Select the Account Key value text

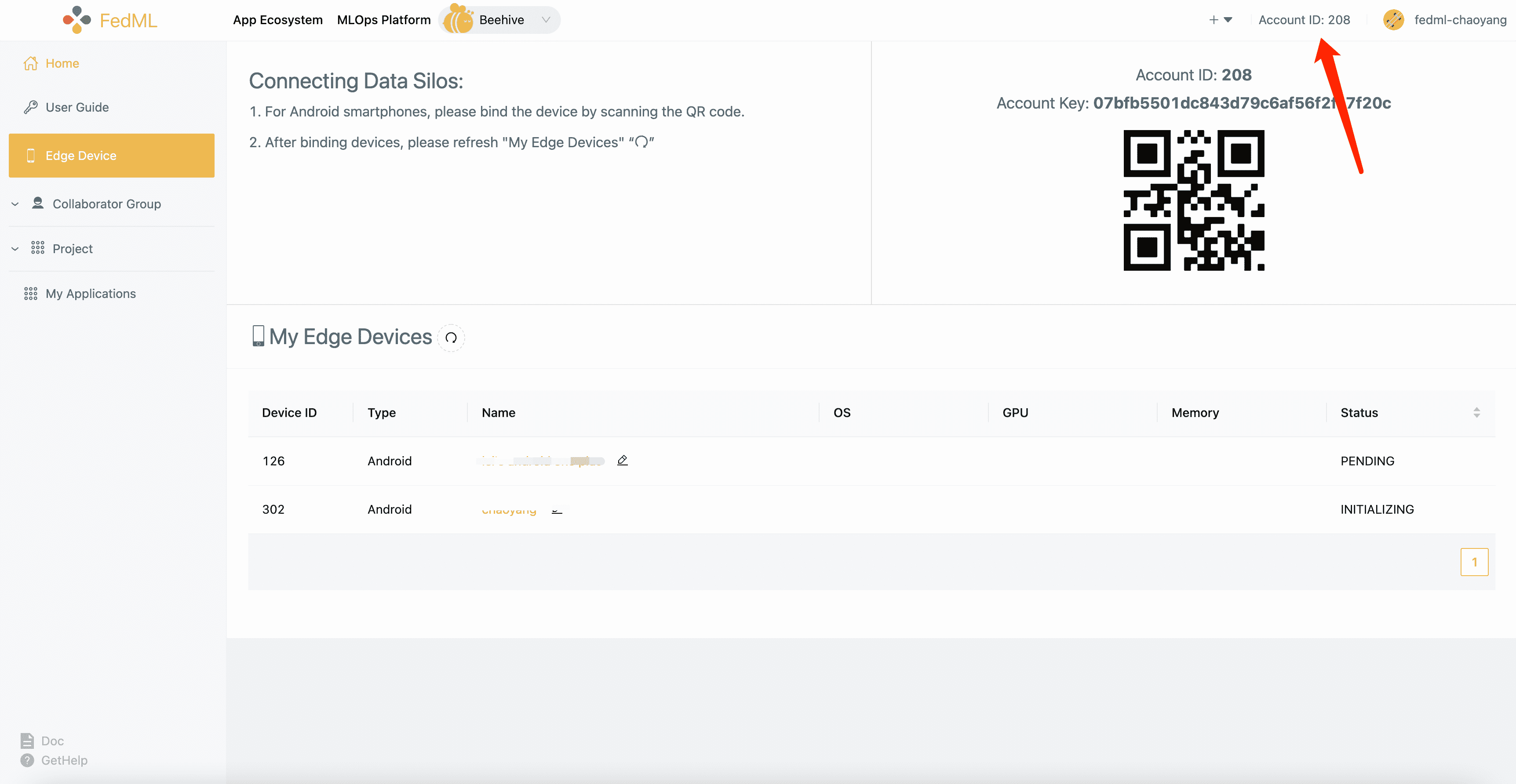click(x=1242, y=103)
